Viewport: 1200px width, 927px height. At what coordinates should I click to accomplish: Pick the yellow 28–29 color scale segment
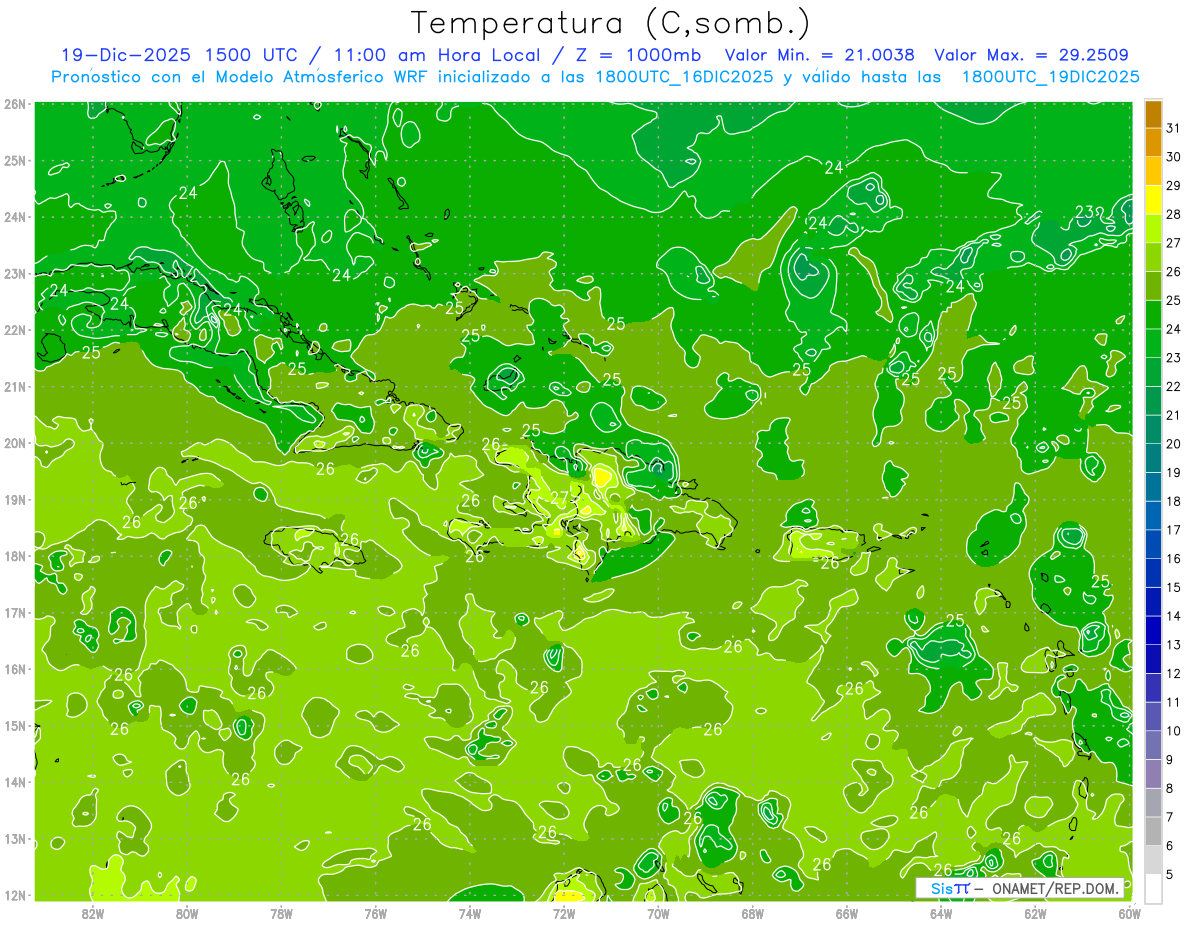(1153, 199)
